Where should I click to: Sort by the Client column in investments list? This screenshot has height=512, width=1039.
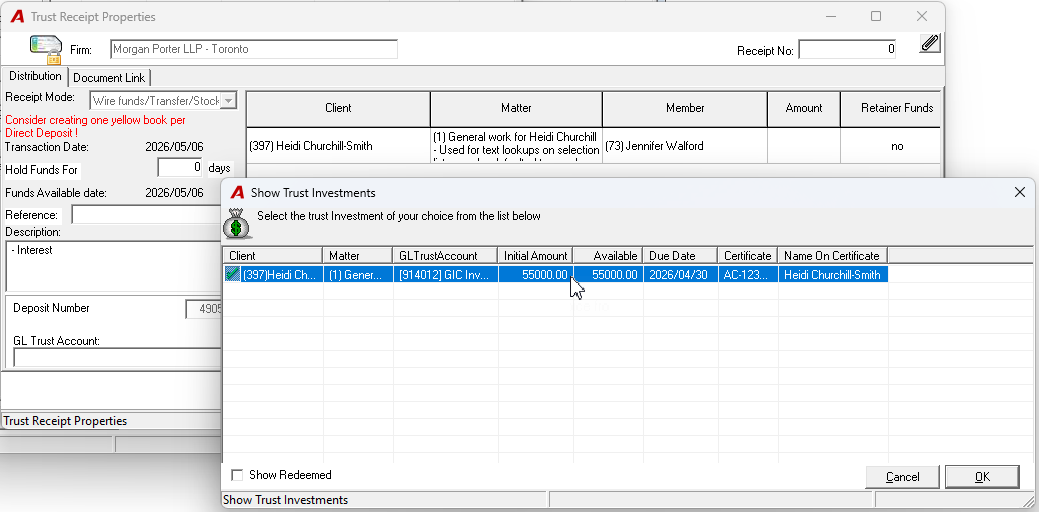pos(272,256)
